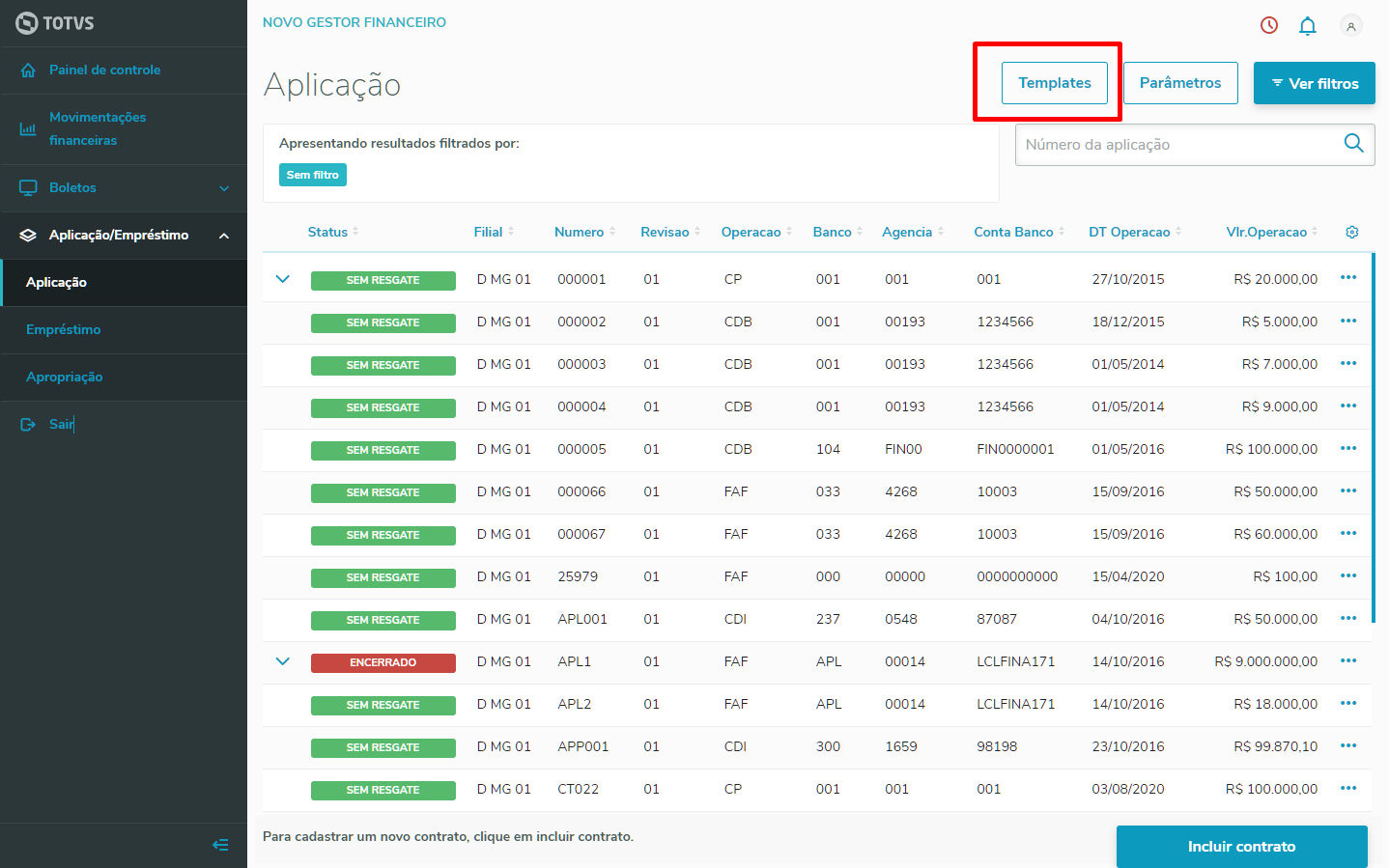Sort table by Filial column
This screenshot has width=1389, height=868.
[x=494, y=232]
